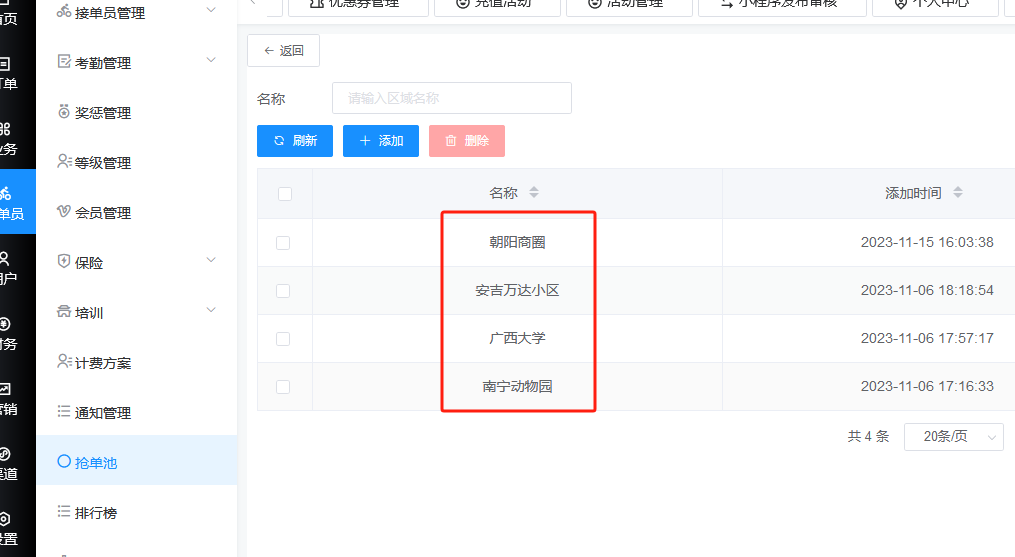Viewport: 1015px width, 557px height.
Task: Expand the 考勤管理 submenu
Action: [x=211, y=60]
